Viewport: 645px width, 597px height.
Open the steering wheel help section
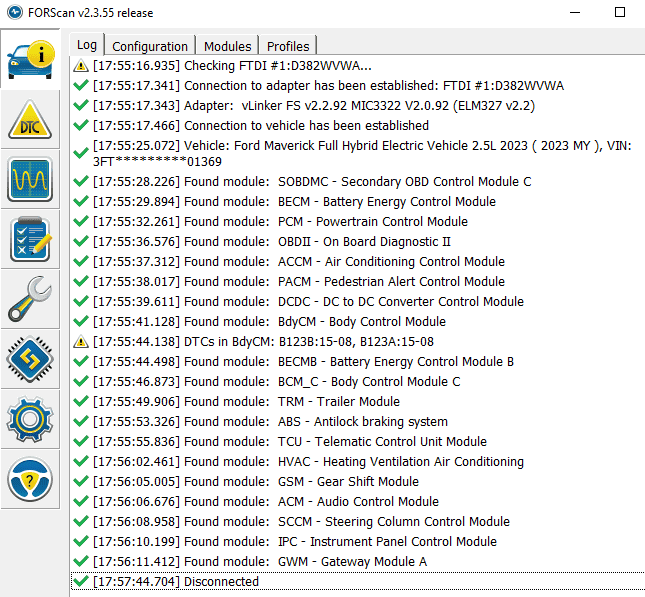pos(30,479)
